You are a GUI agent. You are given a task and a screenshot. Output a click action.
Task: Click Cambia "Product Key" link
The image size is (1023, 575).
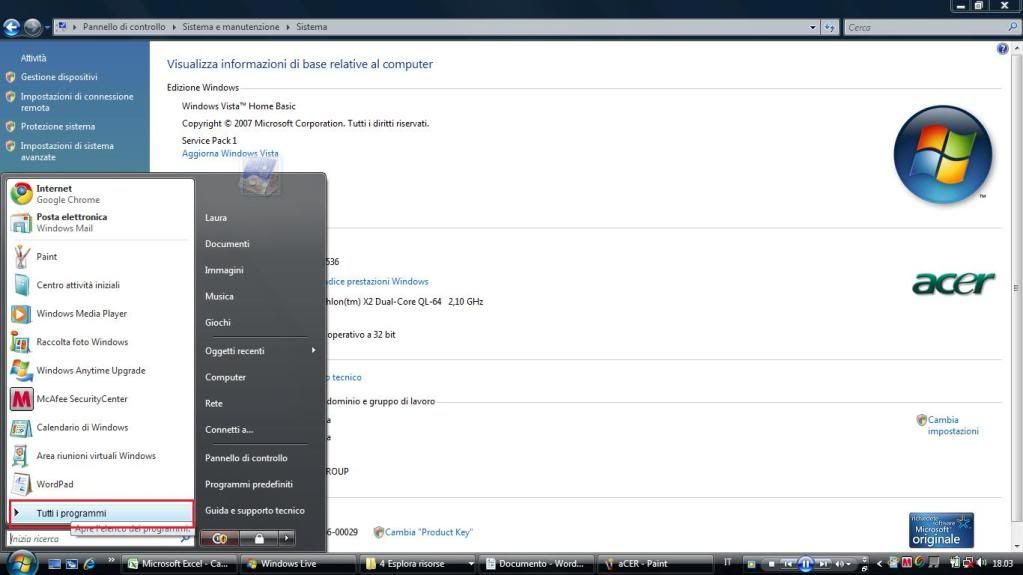coord(429,532)
